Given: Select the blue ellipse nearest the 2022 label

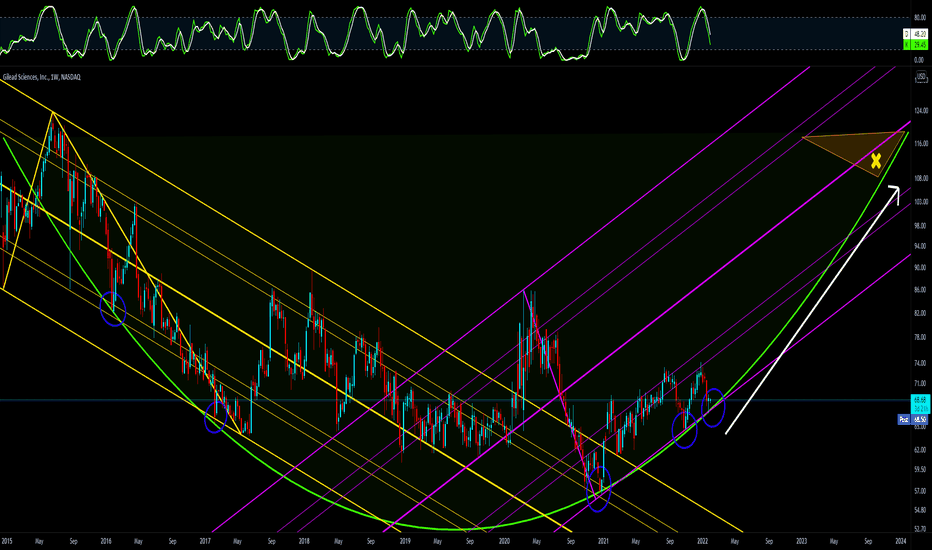Looking at the screenshot, I should click(713, 407).
